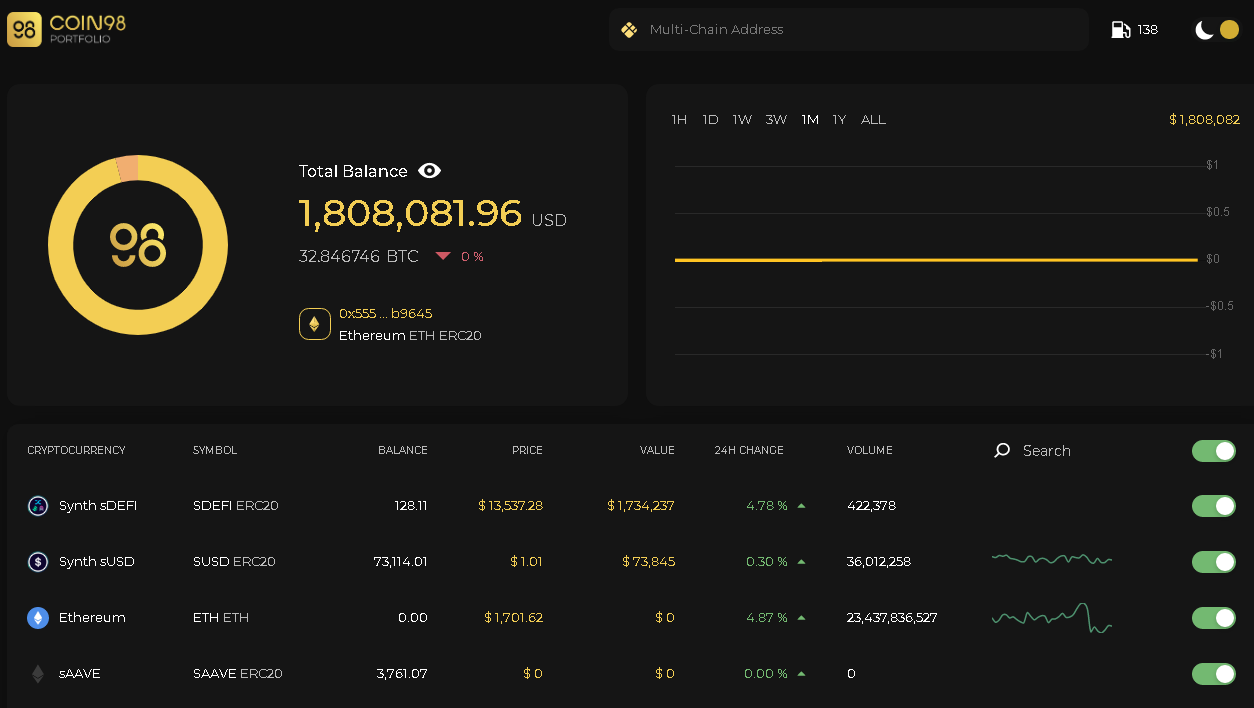Click the Synth sUSD name
The height and width of the screenshot is (708, 1254).
pos(97,562)
